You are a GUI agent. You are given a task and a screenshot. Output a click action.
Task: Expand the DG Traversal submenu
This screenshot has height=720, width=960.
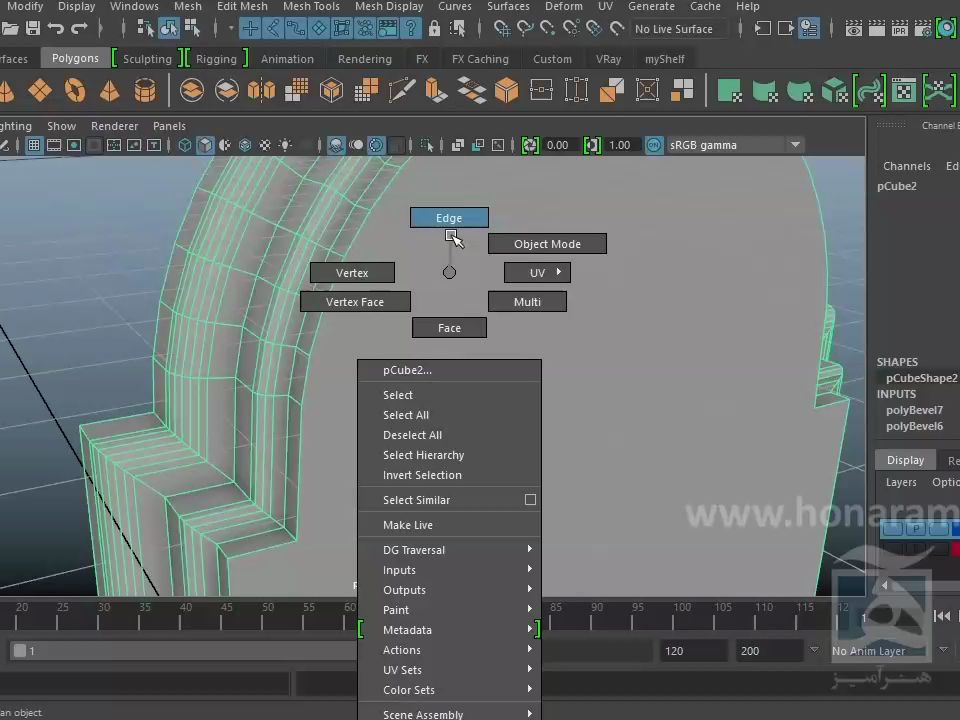coord(449,550)
